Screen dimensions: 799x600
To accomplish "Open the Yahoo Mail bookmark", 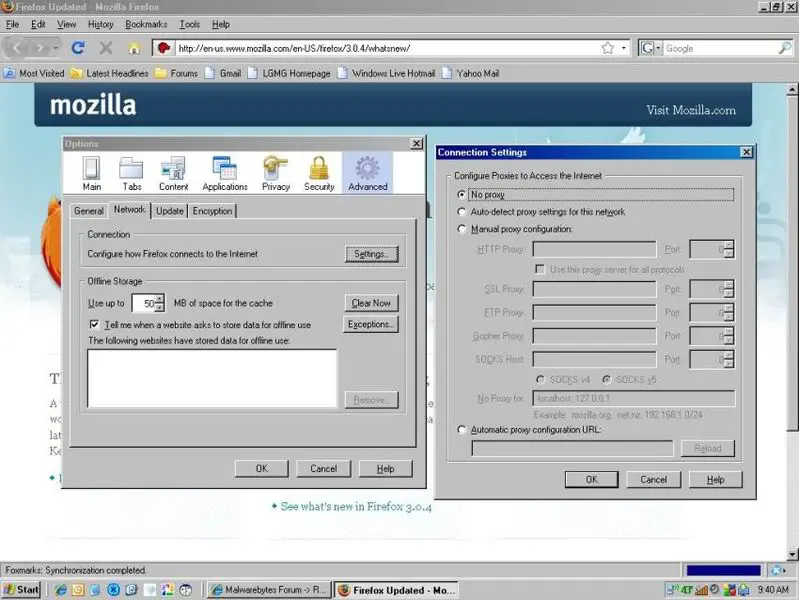I will 470,73.
